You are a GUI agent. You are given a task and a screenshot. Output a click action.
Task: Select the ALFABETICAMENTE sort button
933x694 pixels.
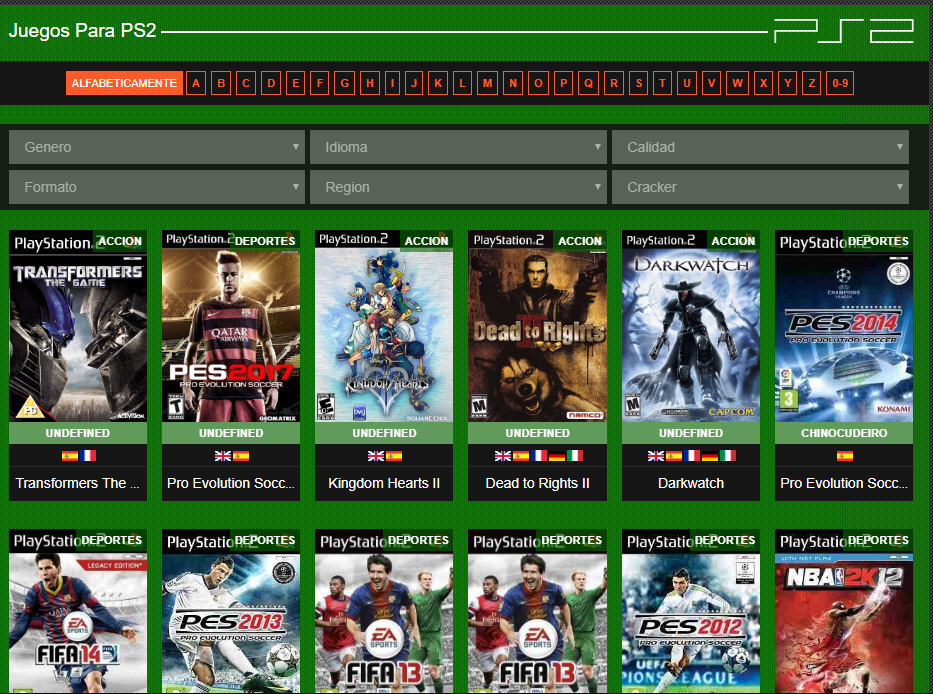(124, 83)
